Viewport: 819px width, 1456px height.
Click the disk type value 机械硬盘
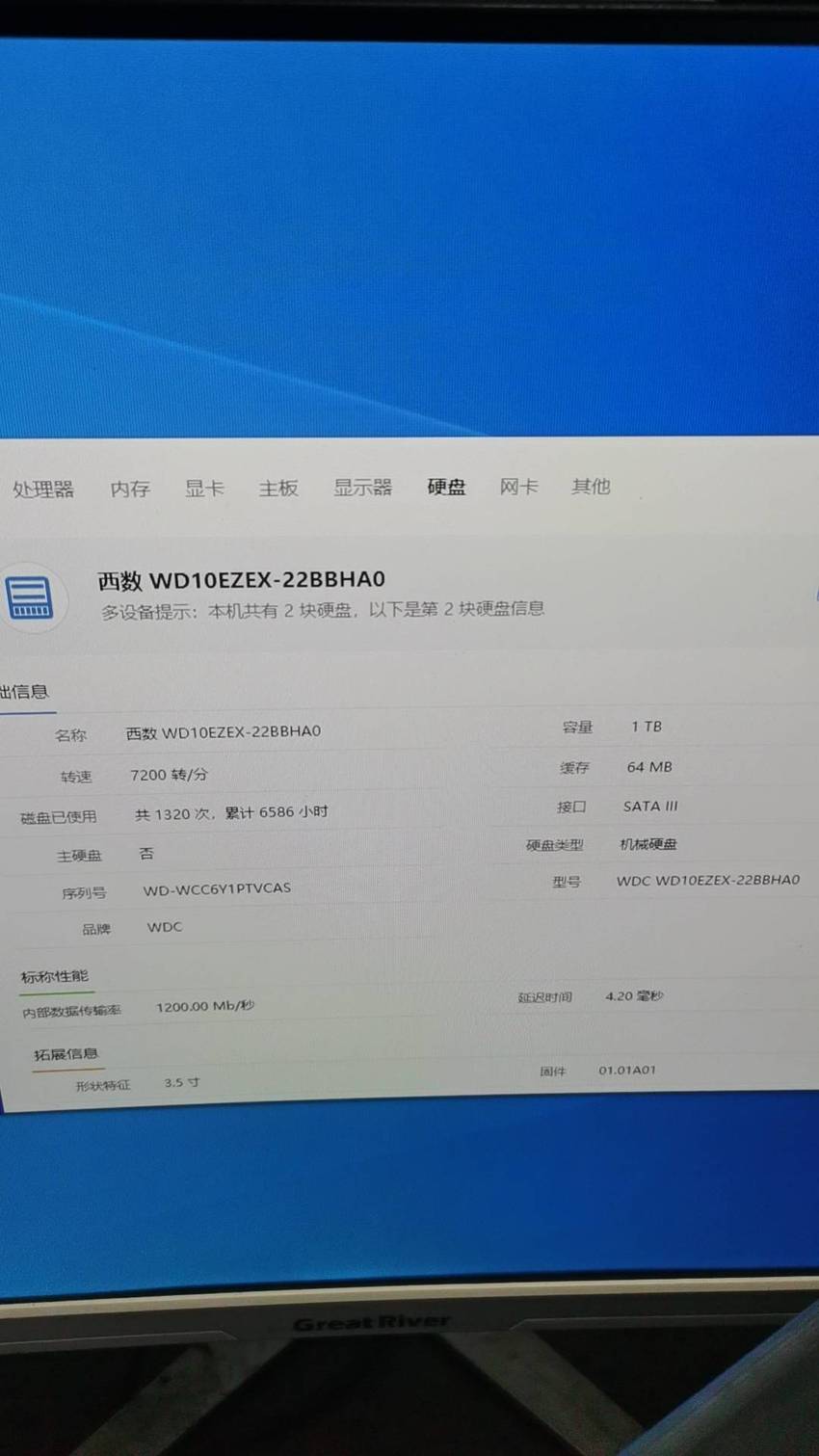click(648, 844)
